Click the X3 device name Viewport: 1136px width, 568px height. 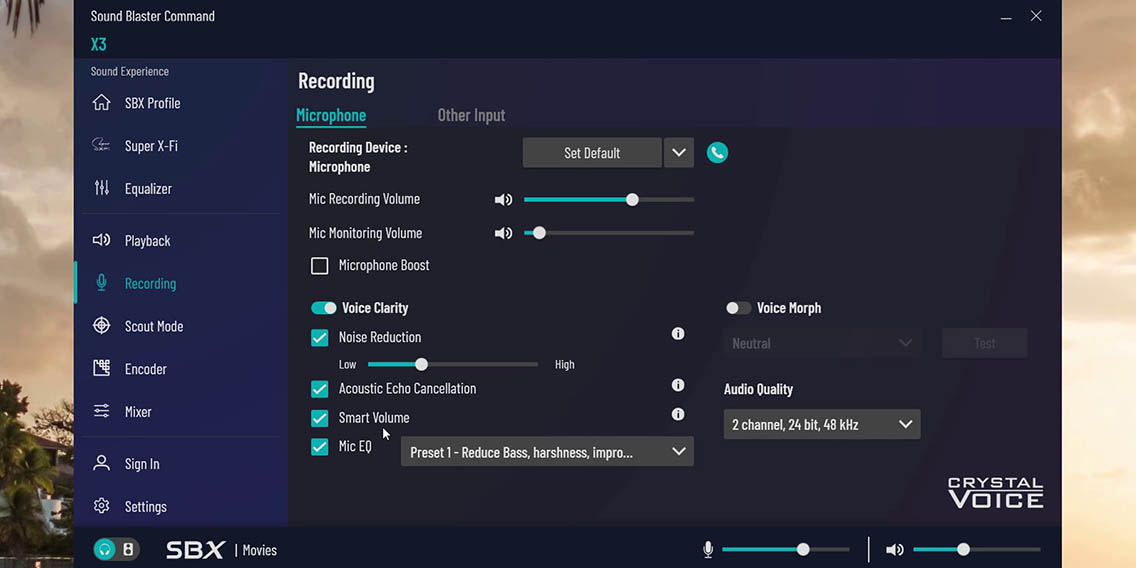(x=99, y=44)
